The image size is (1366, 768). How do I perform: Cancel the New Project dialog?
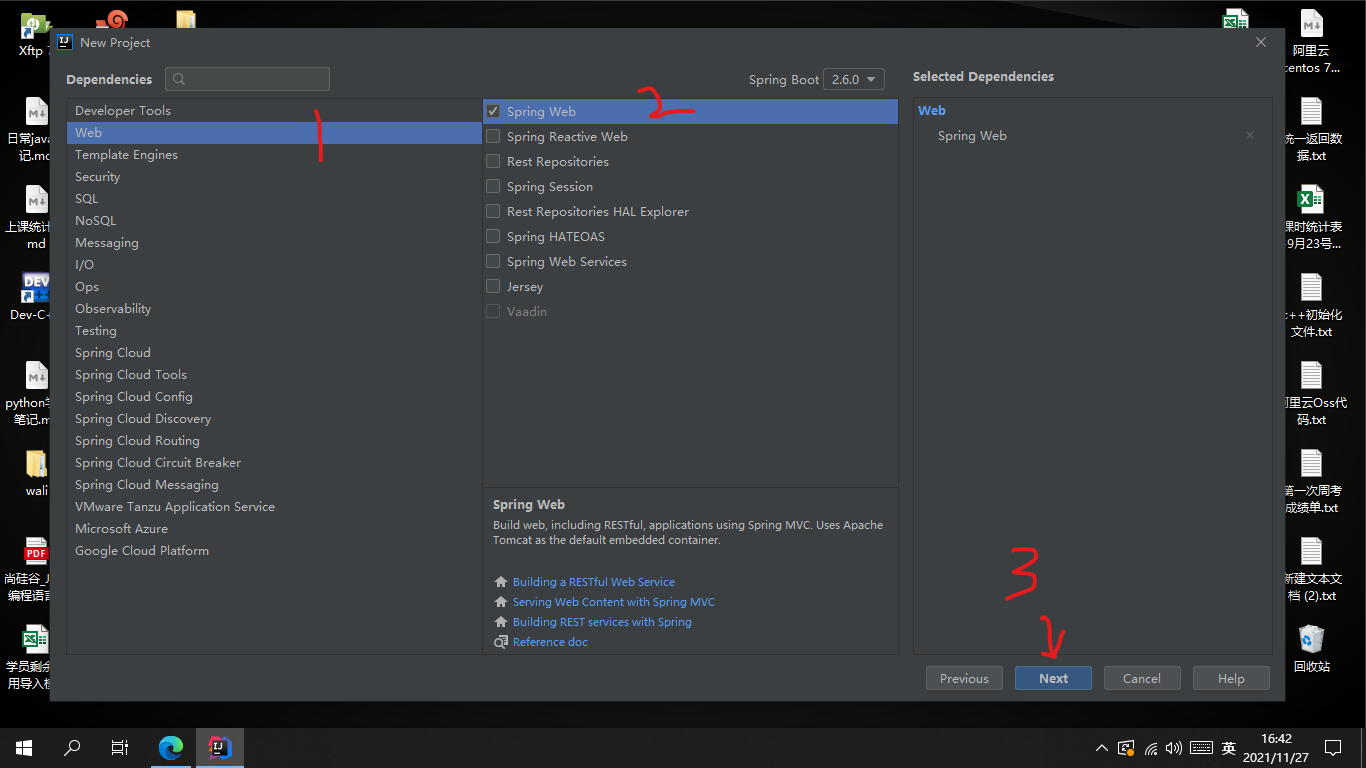[x=1142, y=678]
